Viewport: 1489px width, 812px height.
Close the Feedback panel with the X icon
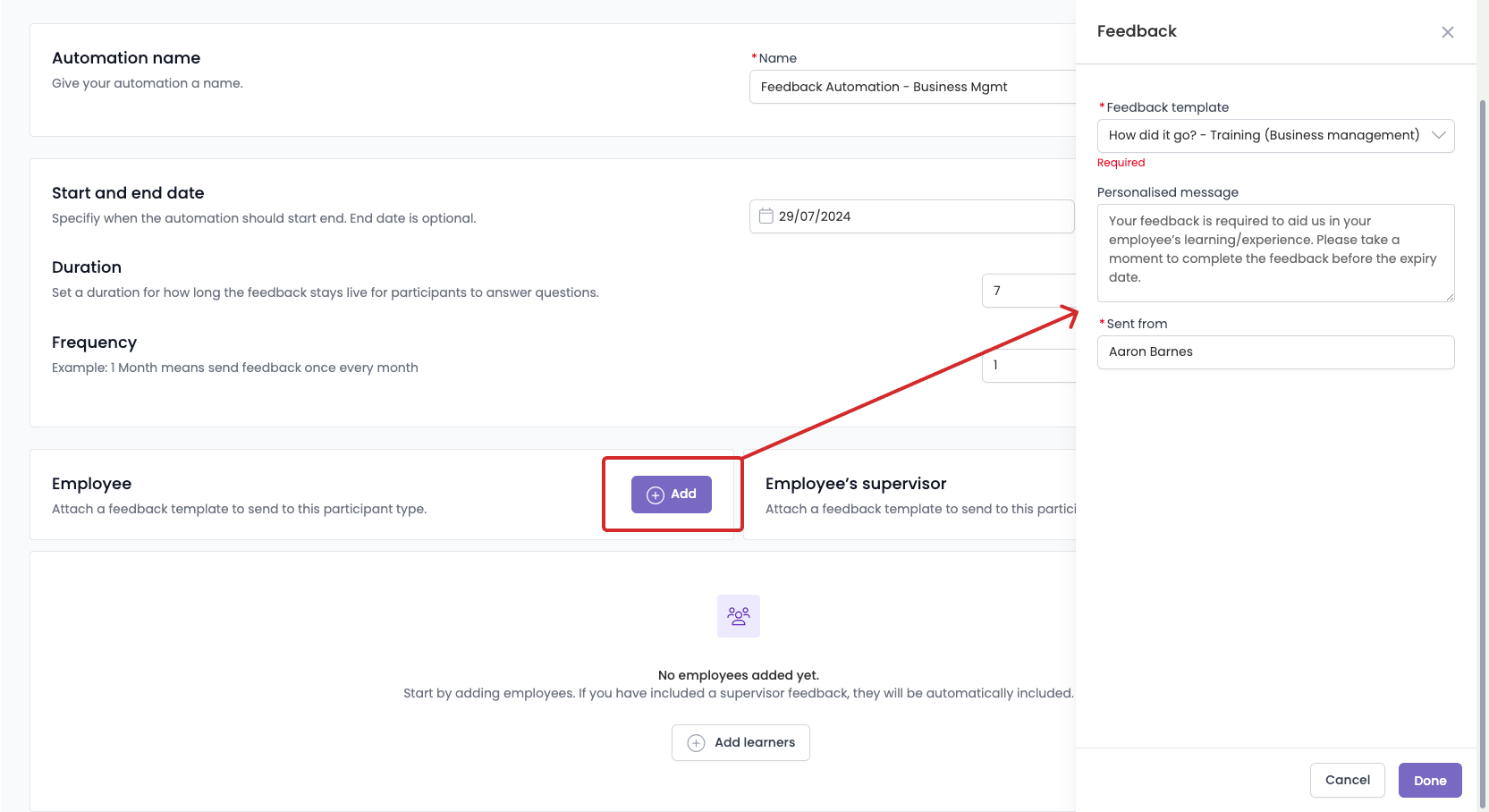point(1447,32)
